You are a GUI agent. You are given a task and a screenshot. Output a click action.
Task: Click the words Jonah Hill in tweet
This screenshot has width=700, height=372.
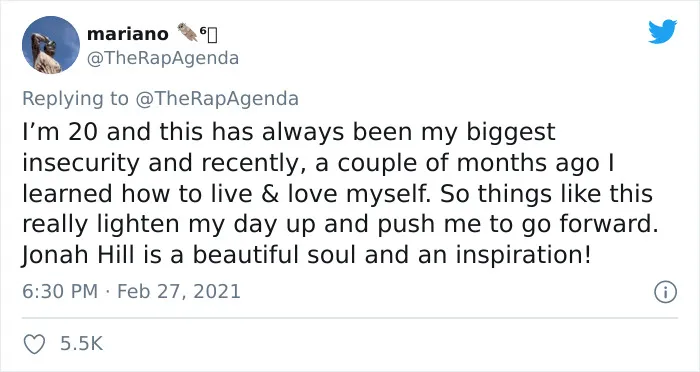tap(78, 255)
